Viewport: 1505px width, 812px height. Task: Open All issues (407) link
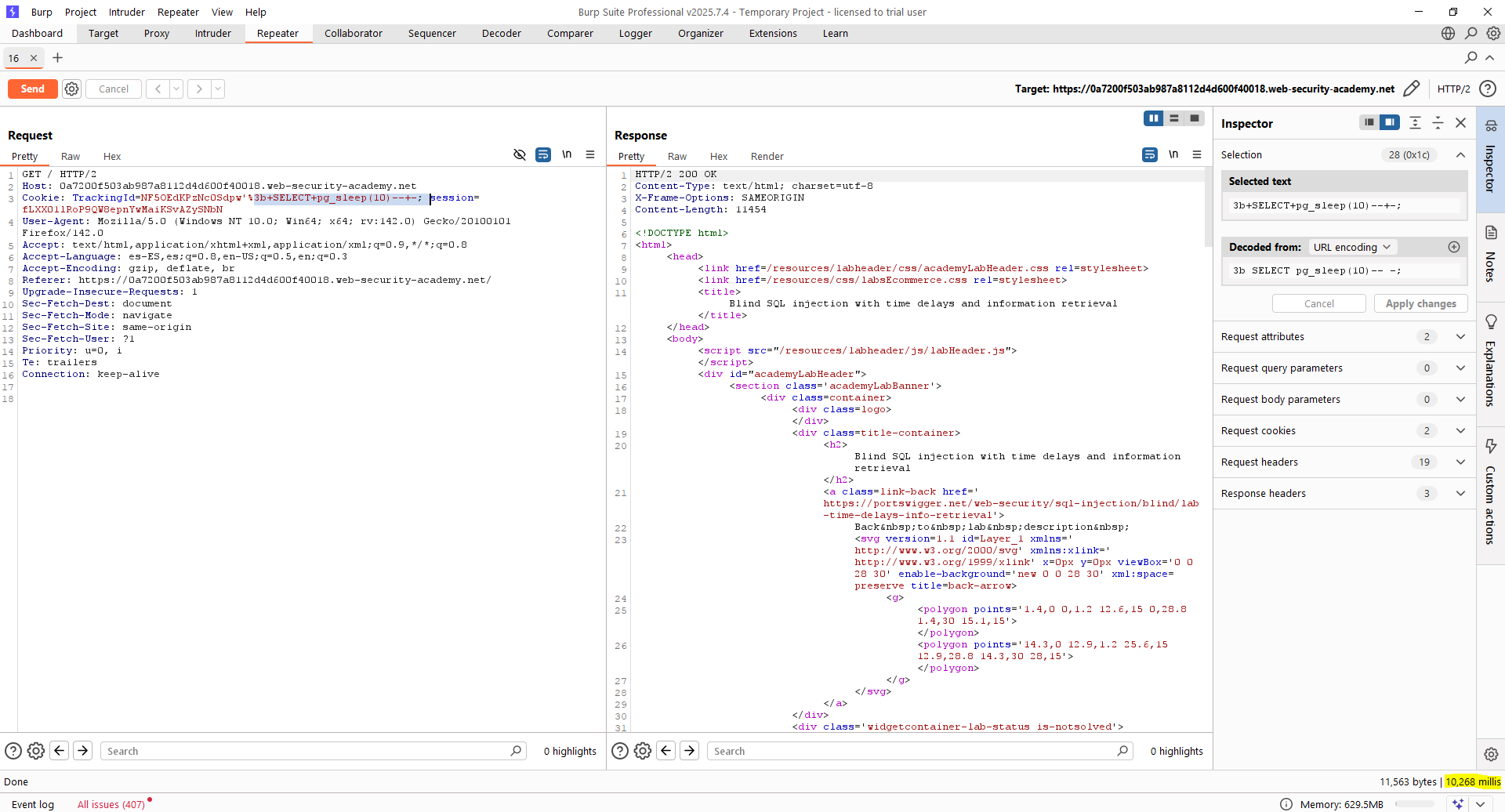[x=111, y=804]
